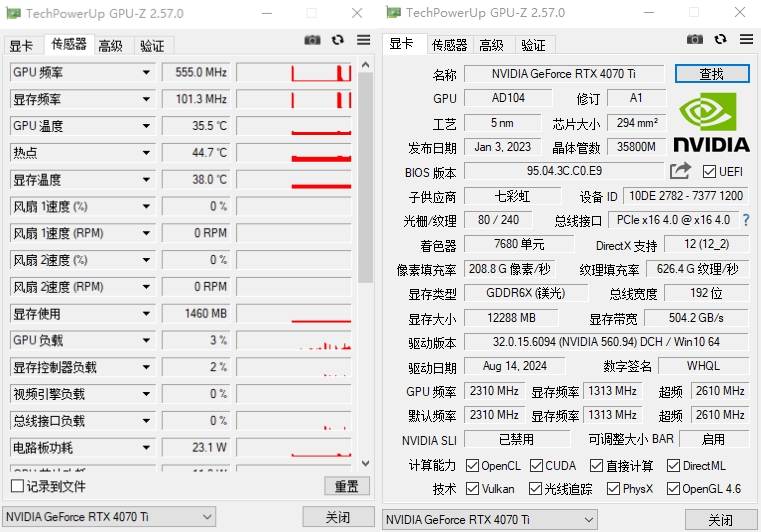Click the sensor list scrollbar thumb
This screenshot has width=761, height=532.
365,178
